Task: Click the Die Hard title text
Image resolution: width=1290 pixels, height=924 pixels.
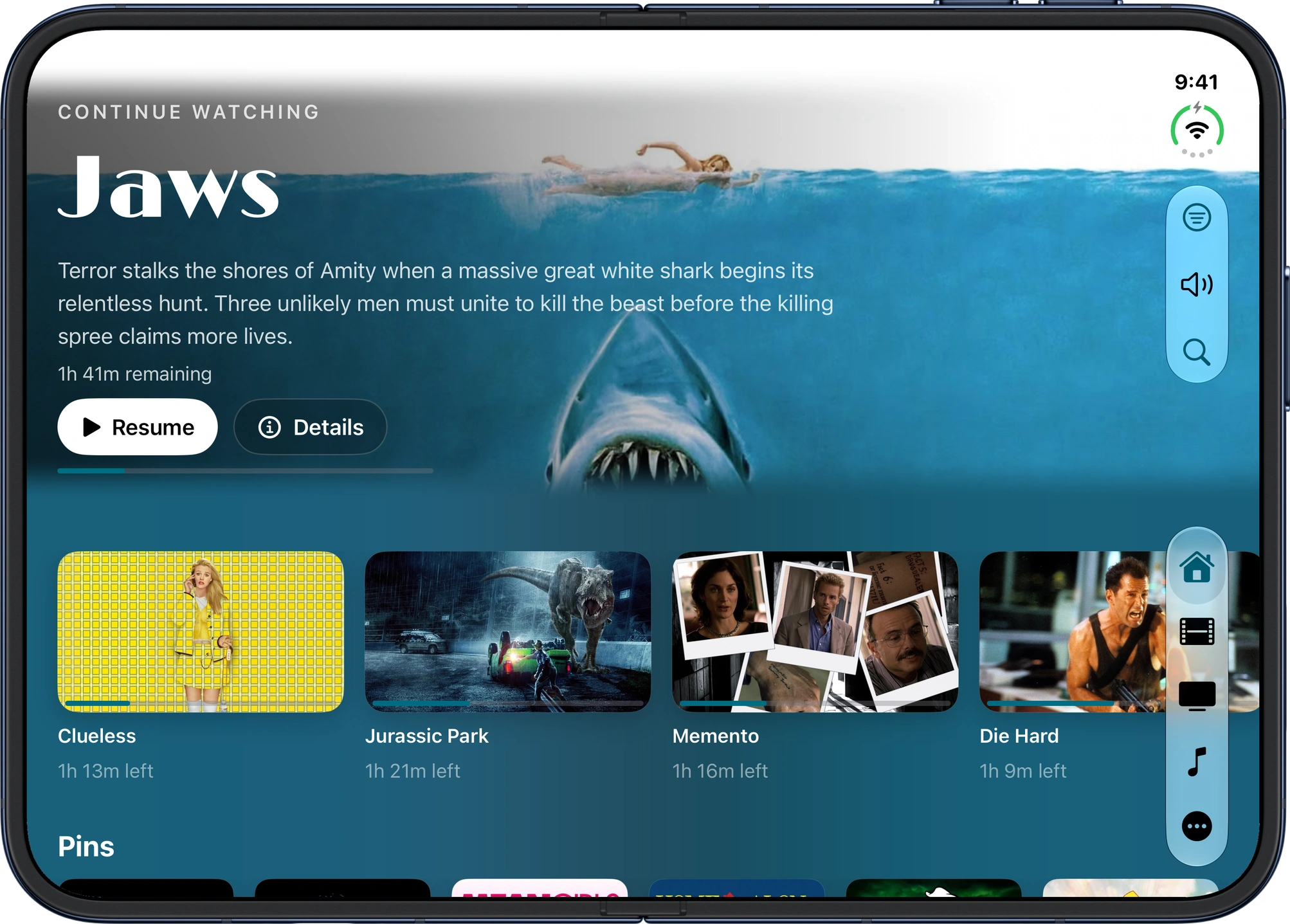Action: (1019, 736)
